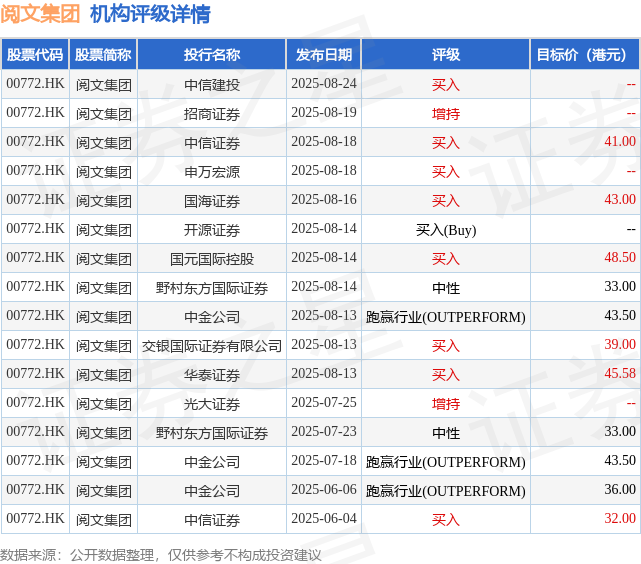Click the target price 39.00

pyautogui.click(x=620, y=345)
